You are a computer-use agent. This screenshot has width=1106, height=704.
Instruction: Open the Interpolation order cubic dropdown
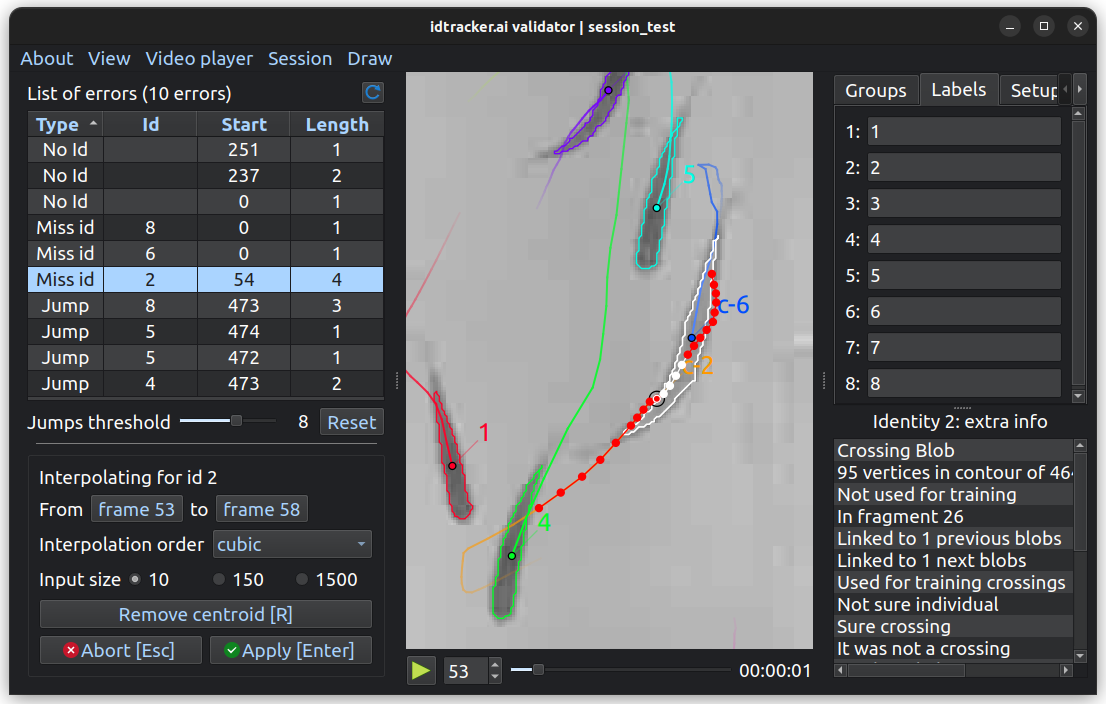292,545
